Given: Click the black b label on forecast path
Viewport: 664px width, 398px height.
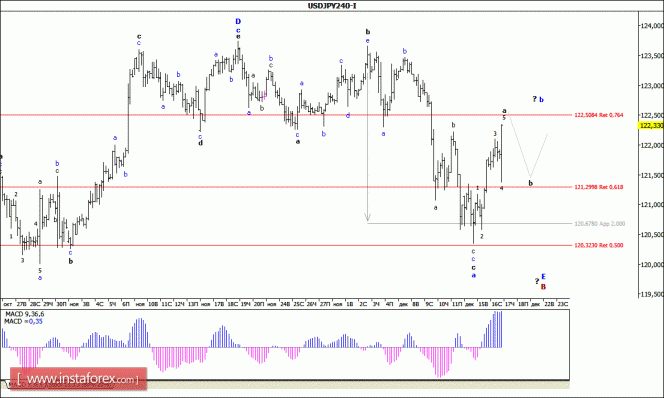Looking at the screenshot, I should pyautogui.click(x=531, y=183).
